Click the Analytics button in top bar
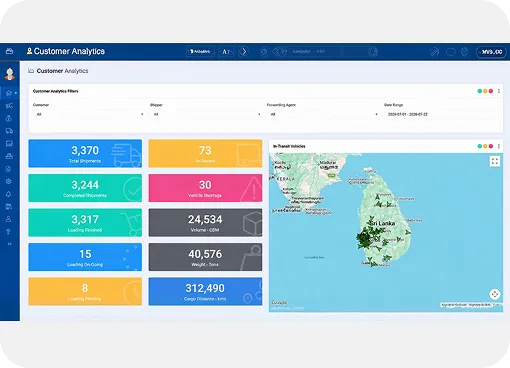This screenshot has width=510, height=368. click(x=200, y=51)
